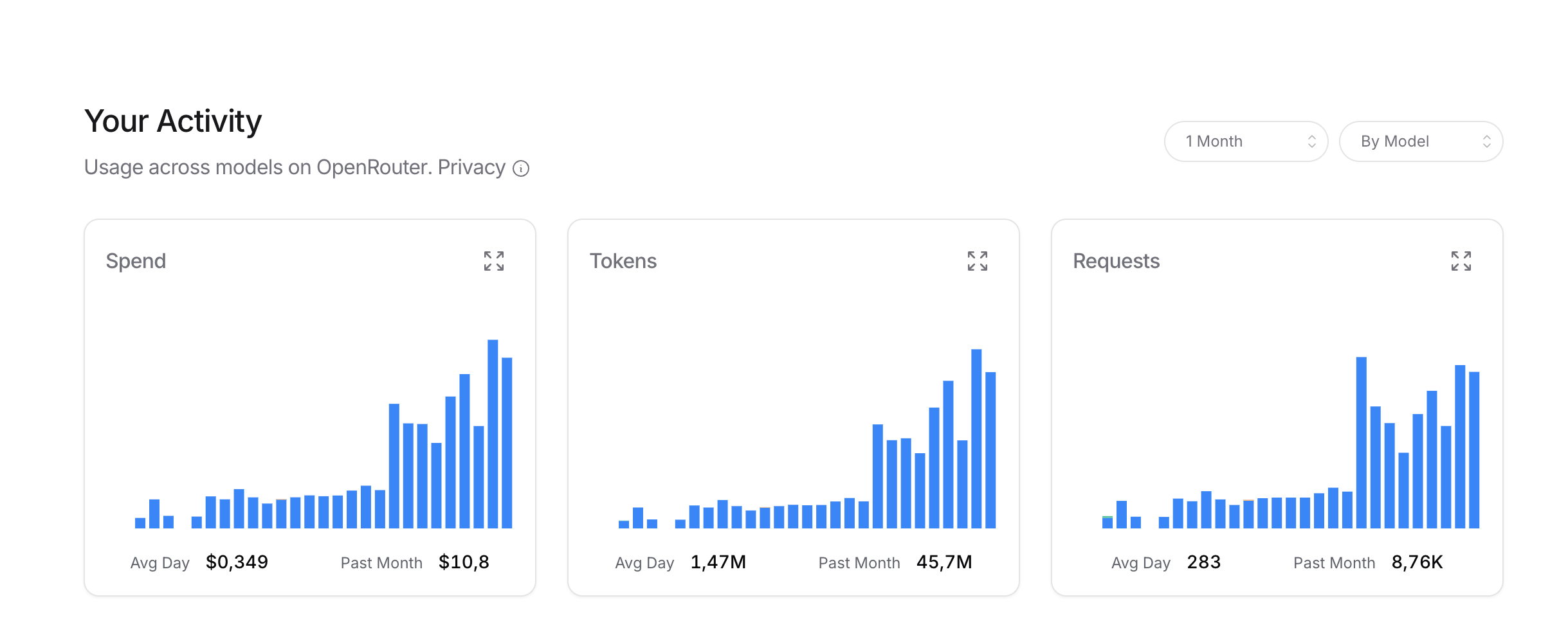Screen dimensions: 1568x639
Task: Click the tallest bar in Tokens chart
Action: point(976,438)
